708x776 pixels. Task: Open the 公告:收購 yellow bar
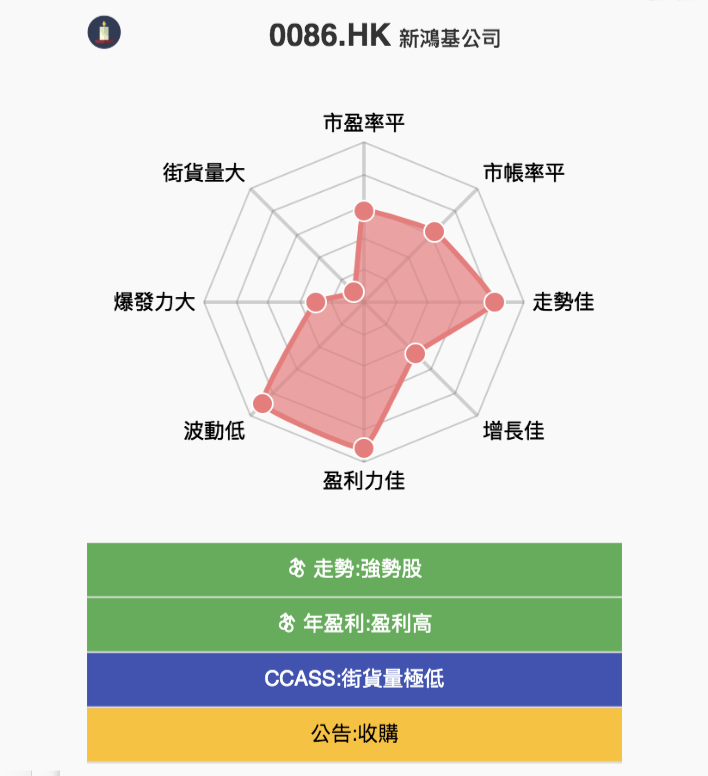coord(354,734)
